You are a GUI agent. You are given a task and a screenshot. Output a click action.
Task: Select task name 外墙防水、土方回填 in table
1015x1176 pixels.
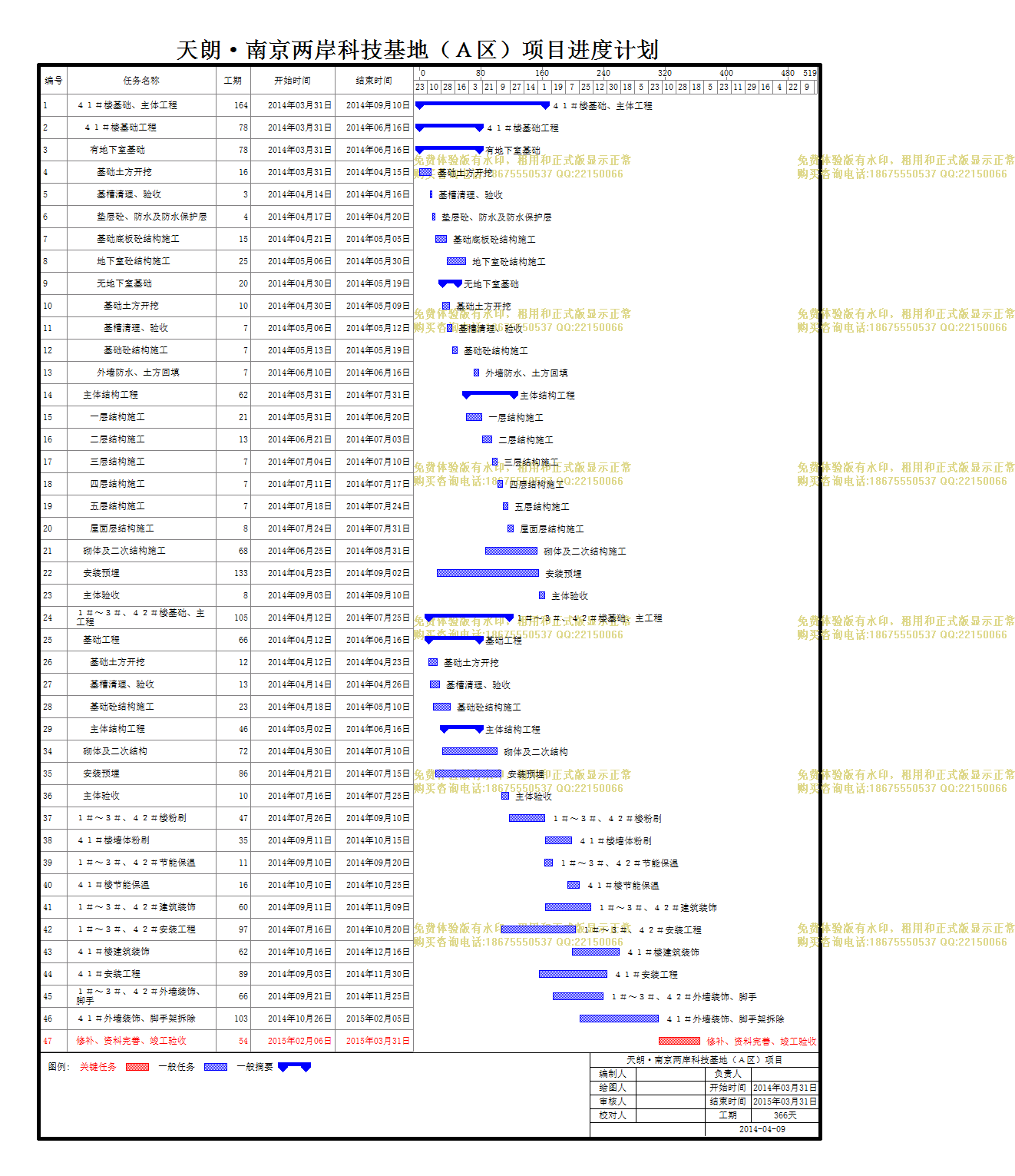pyautogui.click(x=138, y=373)
